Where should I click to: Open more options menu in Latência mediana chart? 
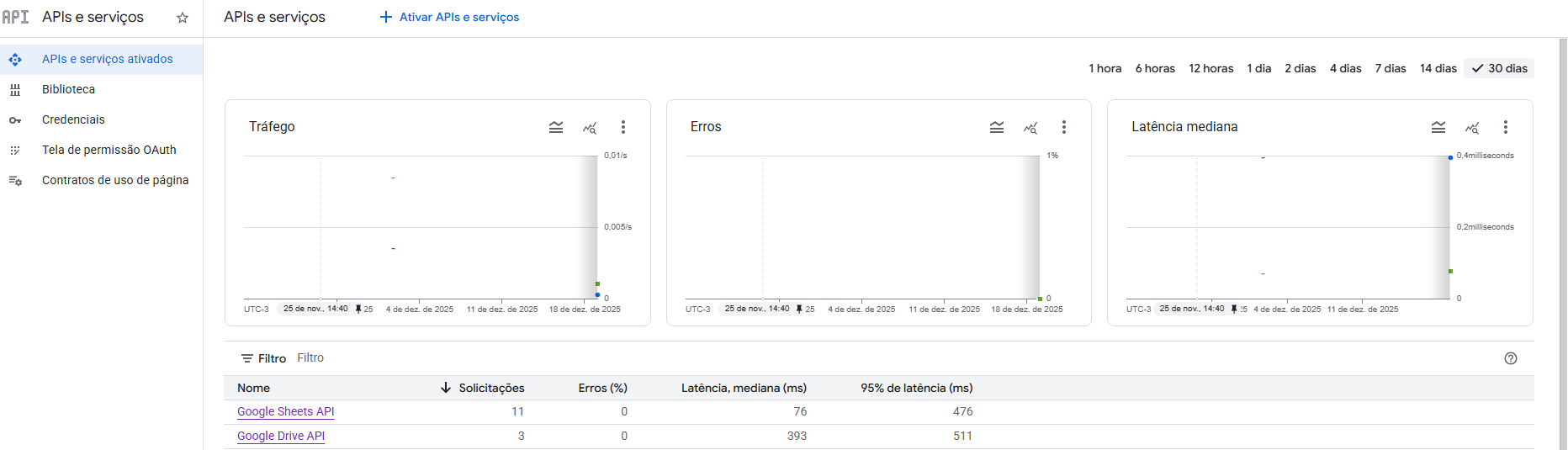(1506, 127)
